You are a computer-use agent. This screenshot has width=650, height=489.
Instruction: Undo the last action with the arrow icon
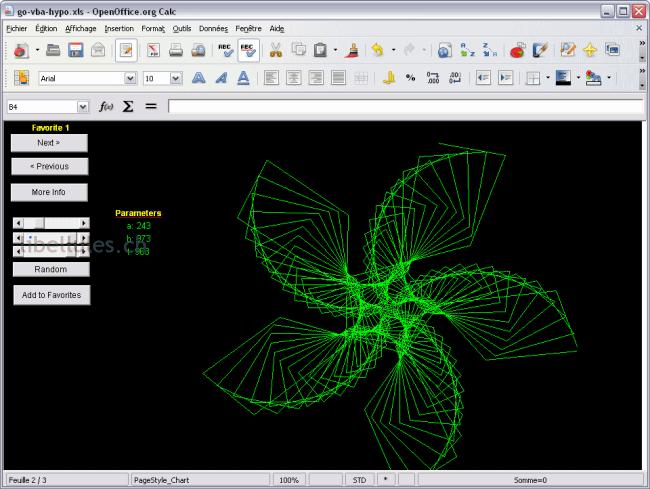tap(378, 50)
